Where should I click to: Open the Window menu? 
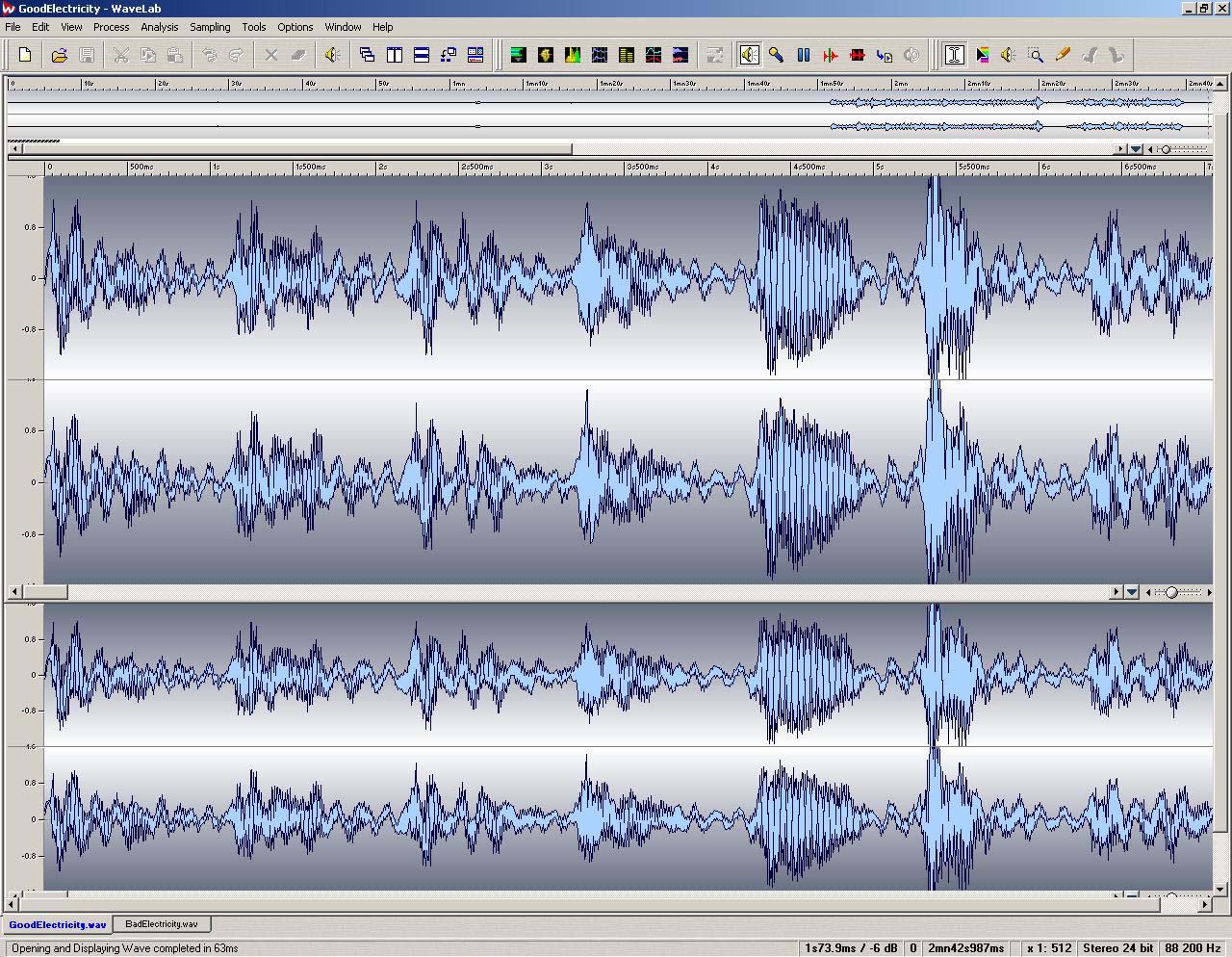(343, 27)
